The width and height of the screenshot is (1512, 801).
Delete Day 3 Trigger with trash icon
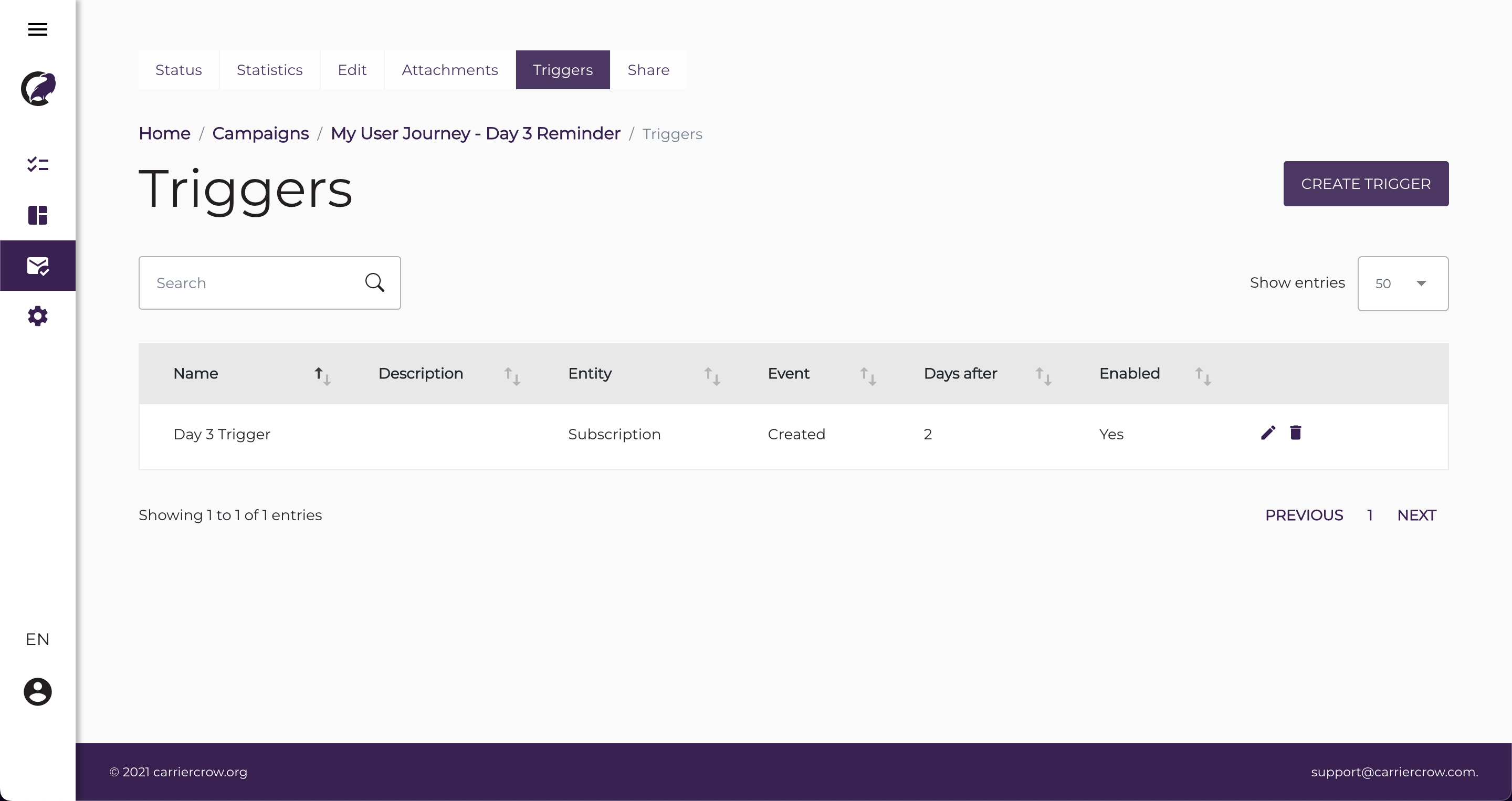[1295, 433]
